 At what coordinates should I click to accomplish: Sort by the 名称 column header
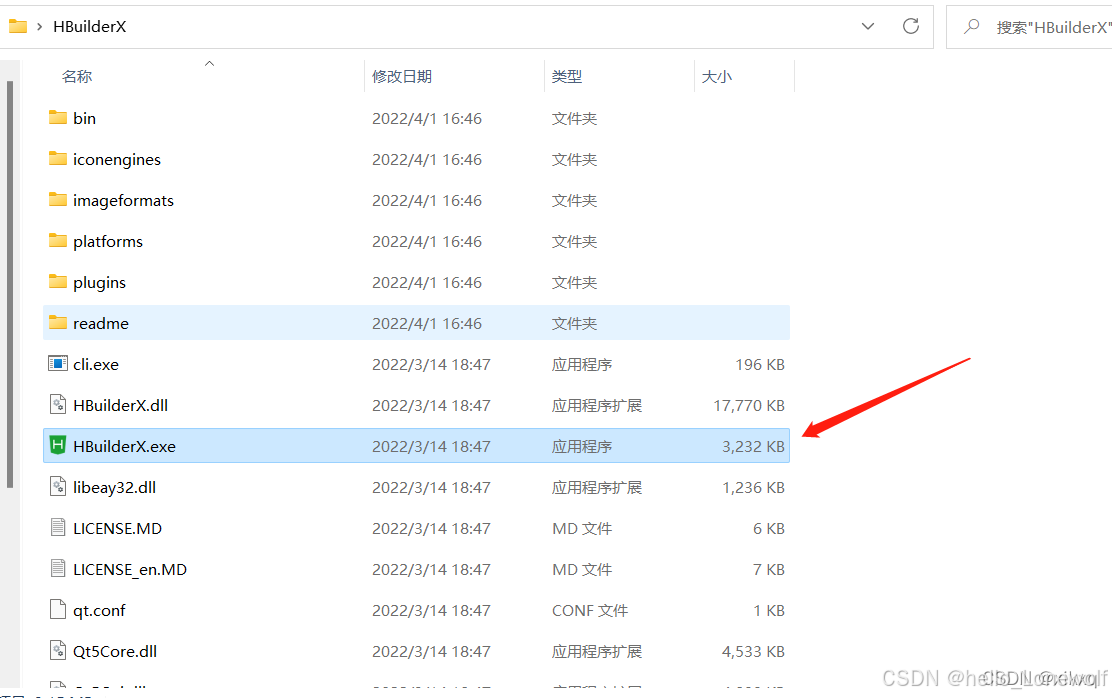click(77, 77)
